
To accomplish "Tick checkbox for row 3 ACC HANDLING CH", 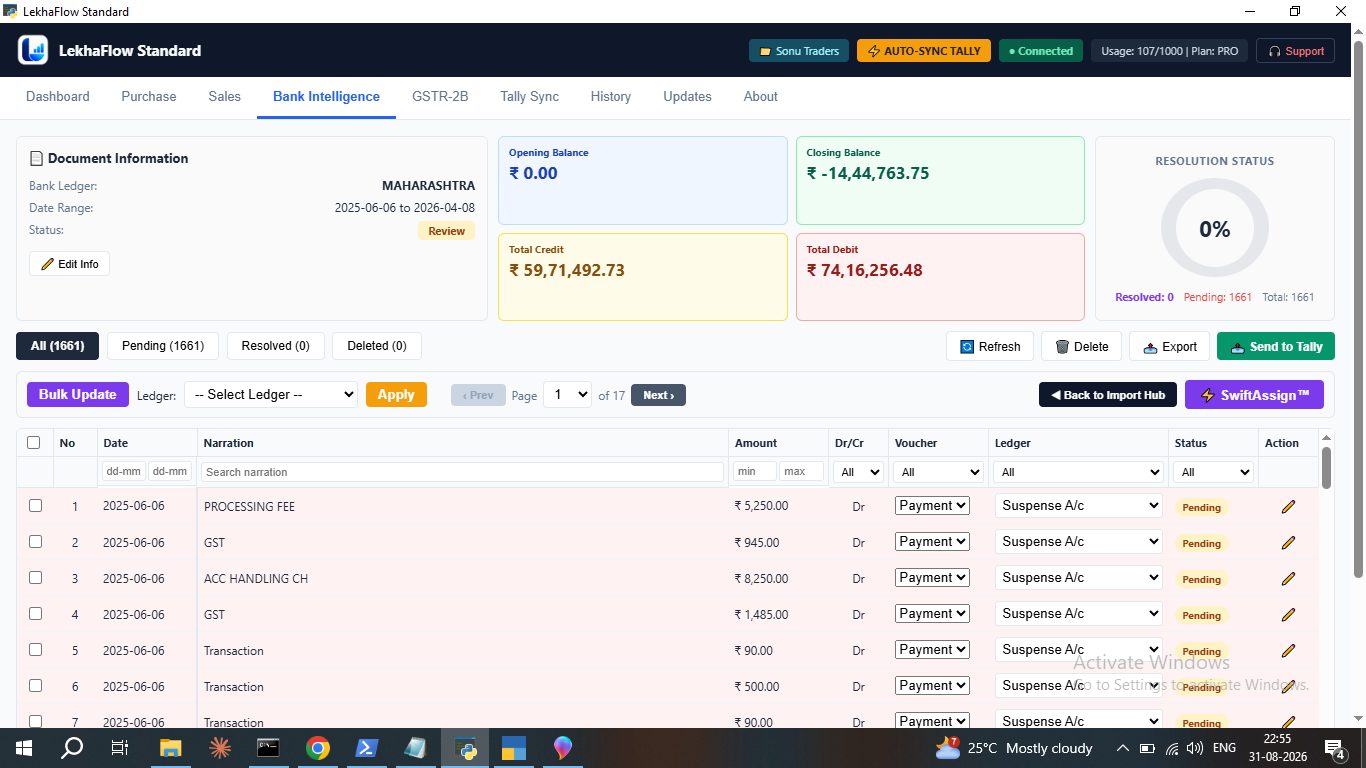I will [35, 578].
